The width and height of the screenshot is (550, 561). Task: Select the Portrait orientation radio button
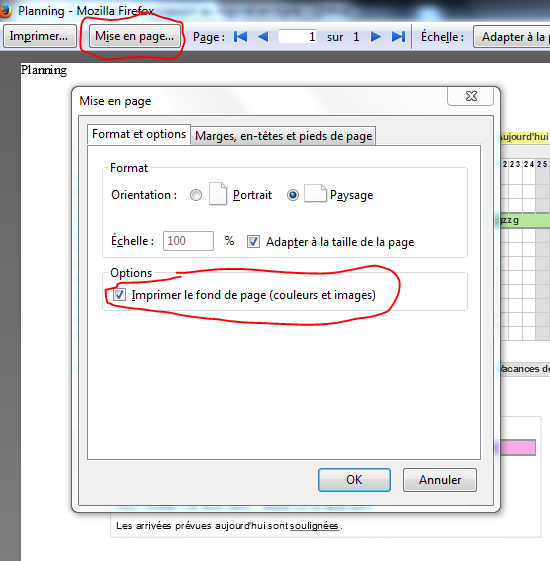(x=196, y=195)
